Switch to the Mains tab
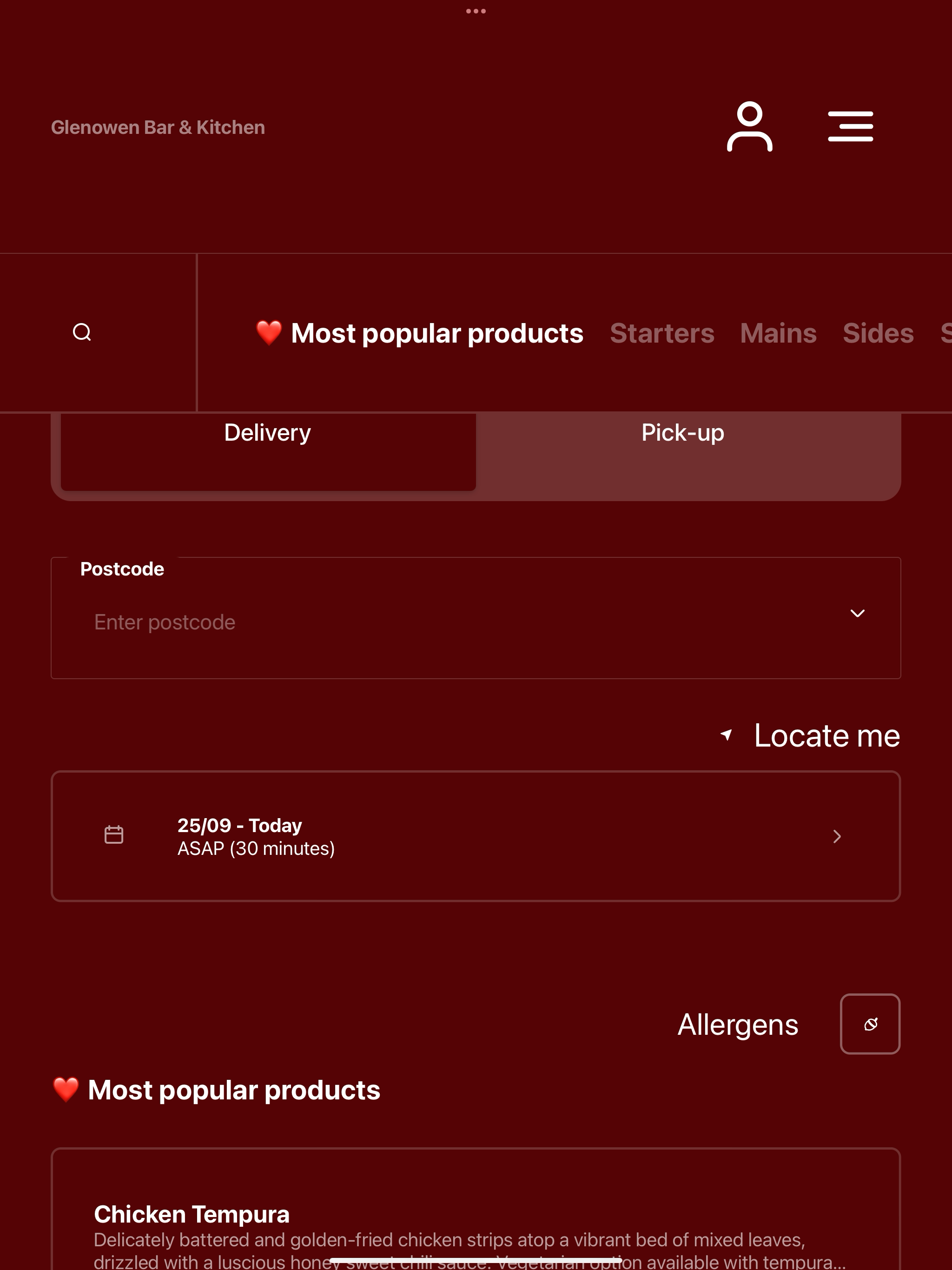This screenshot has height=1270, width=952. point(779,334)
